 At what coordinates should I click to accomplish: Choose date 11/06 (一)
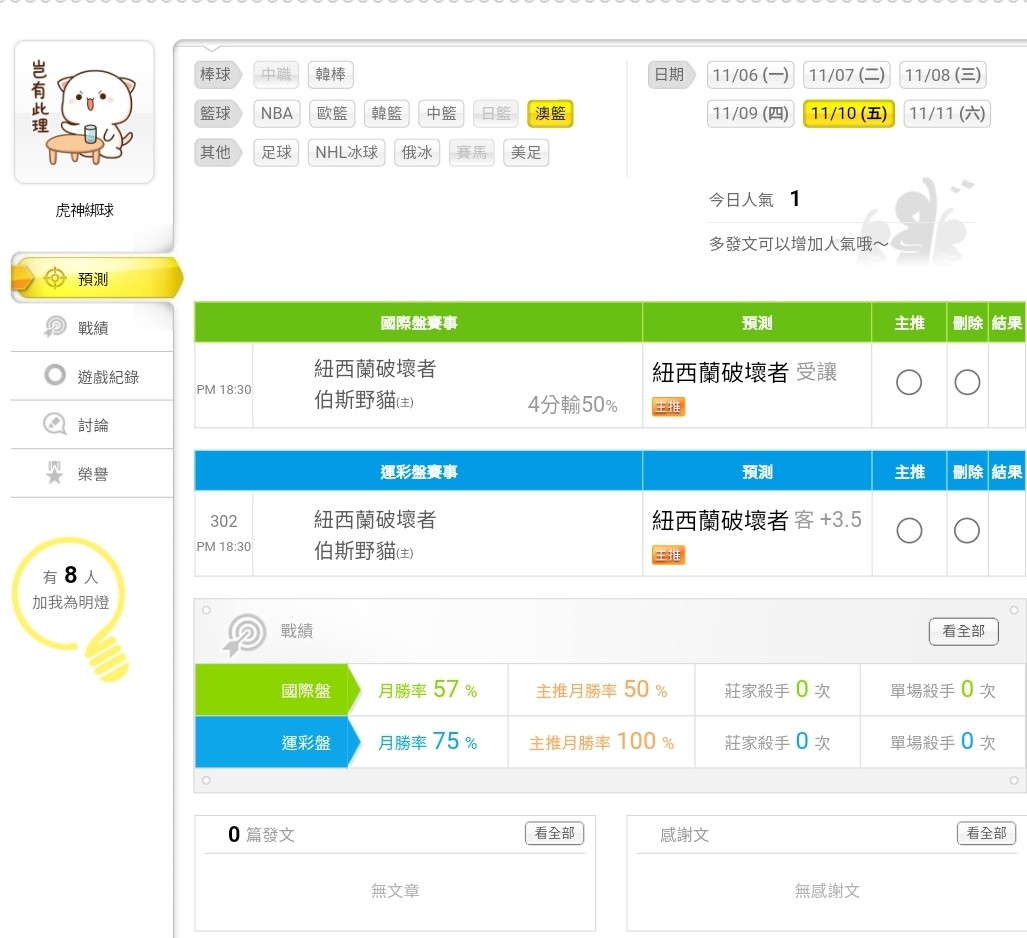pyautogui.click(x=751, y=75)
